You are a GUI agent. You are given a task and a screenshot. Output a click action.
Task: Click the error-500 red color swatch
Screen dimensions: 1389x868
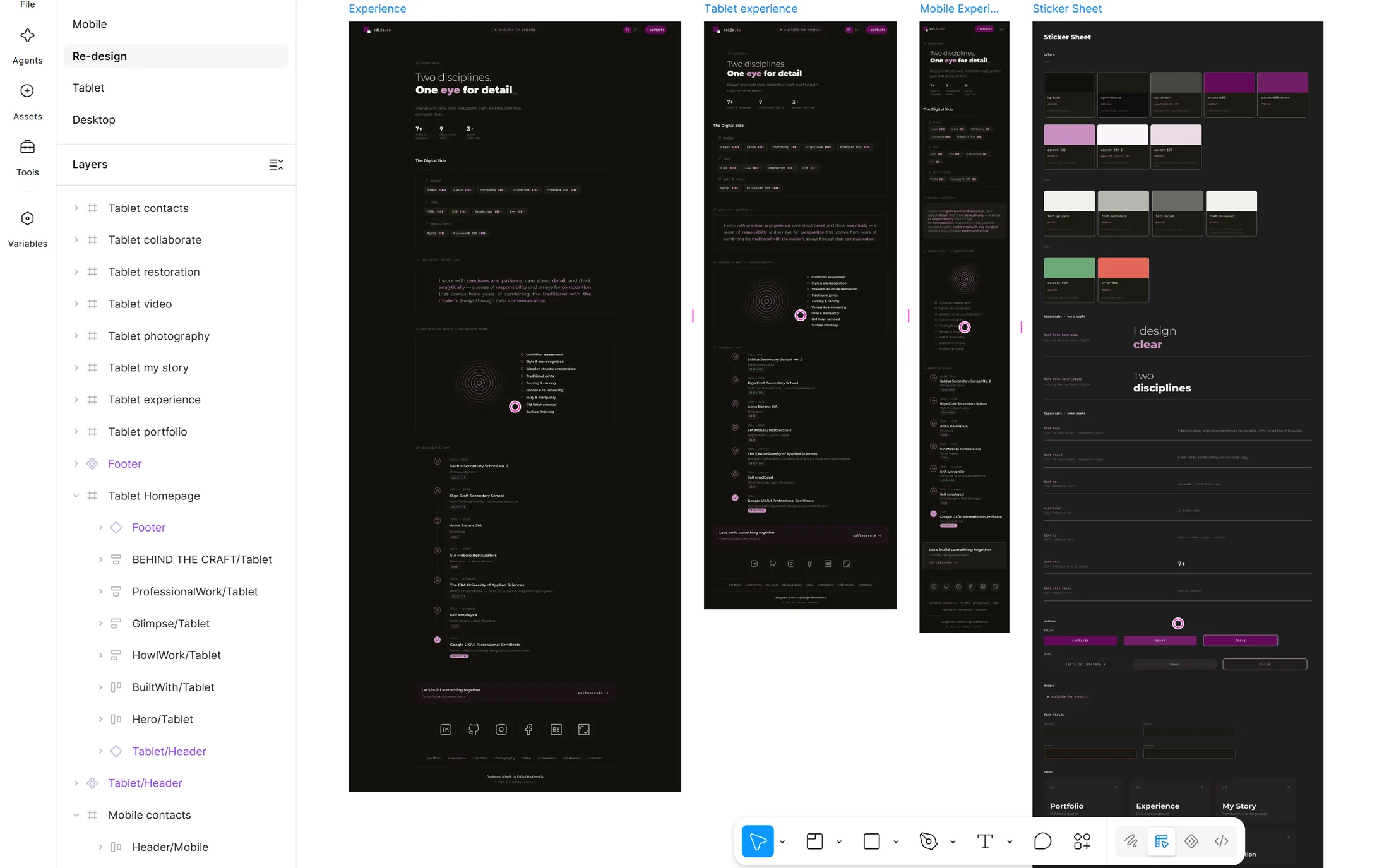(1123, 268)
